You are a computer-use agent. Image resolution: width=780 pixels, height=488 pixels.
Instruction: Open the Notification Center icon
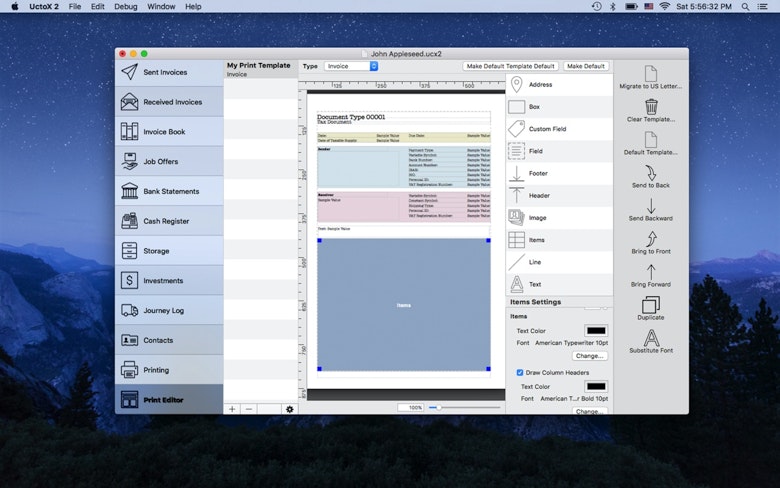point(762,6)
